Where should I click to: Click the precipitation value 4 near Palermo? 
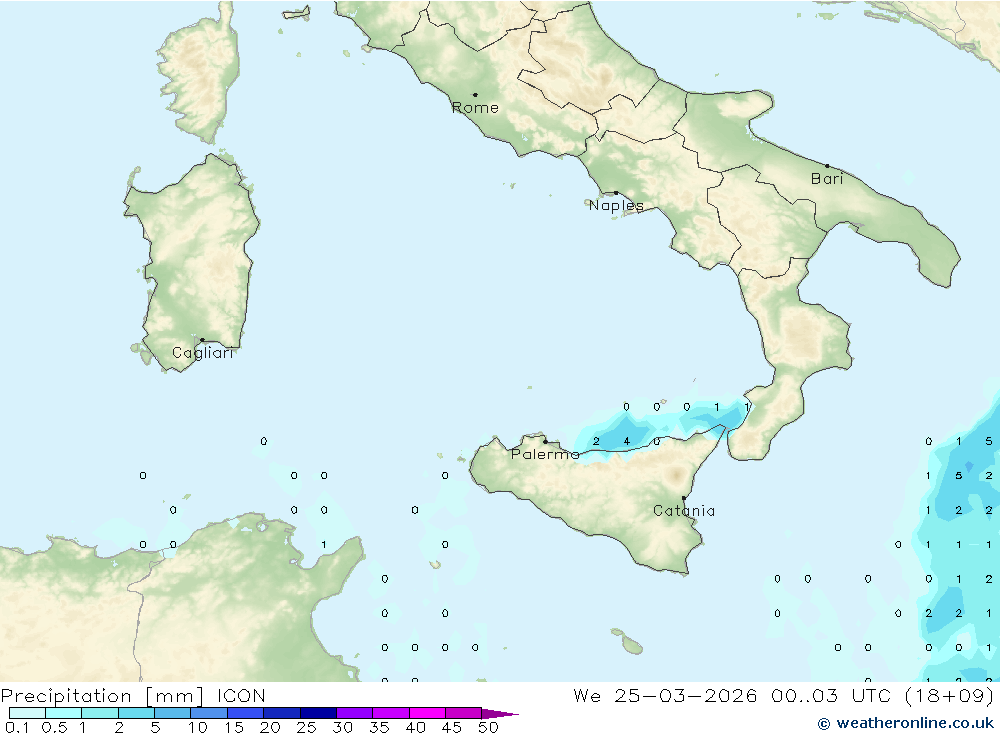[626, 441]
